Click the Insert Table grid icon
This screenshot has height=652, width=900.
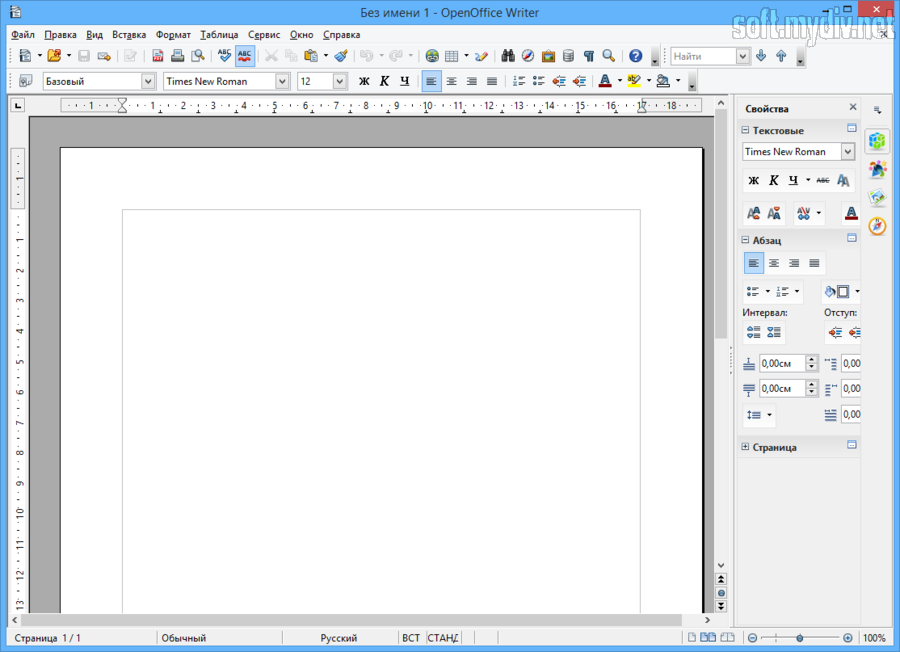click(x=452, y=56)
